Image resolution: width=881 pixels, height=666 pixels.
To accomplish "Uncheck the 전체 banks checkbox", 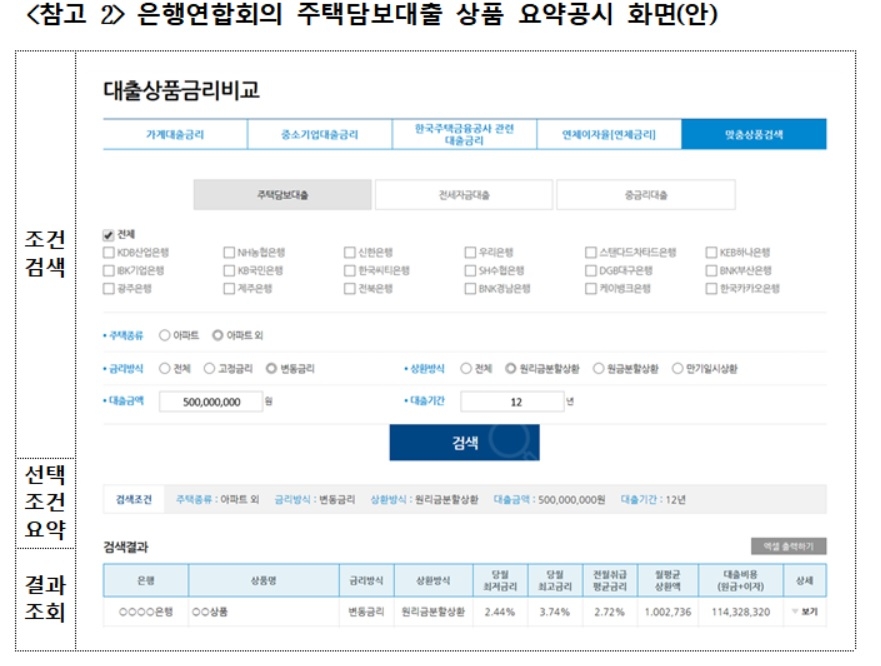I will (x=109, y=234).
